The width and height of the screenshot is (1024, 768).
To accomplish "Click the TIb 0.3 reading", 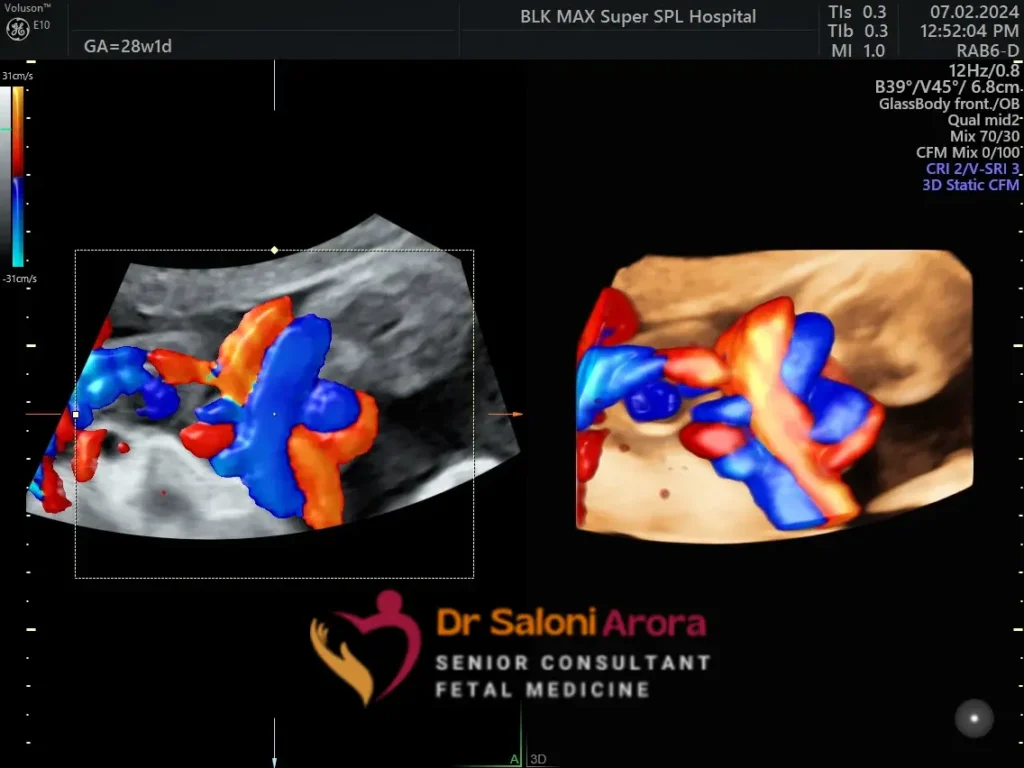I will (857, 31).
